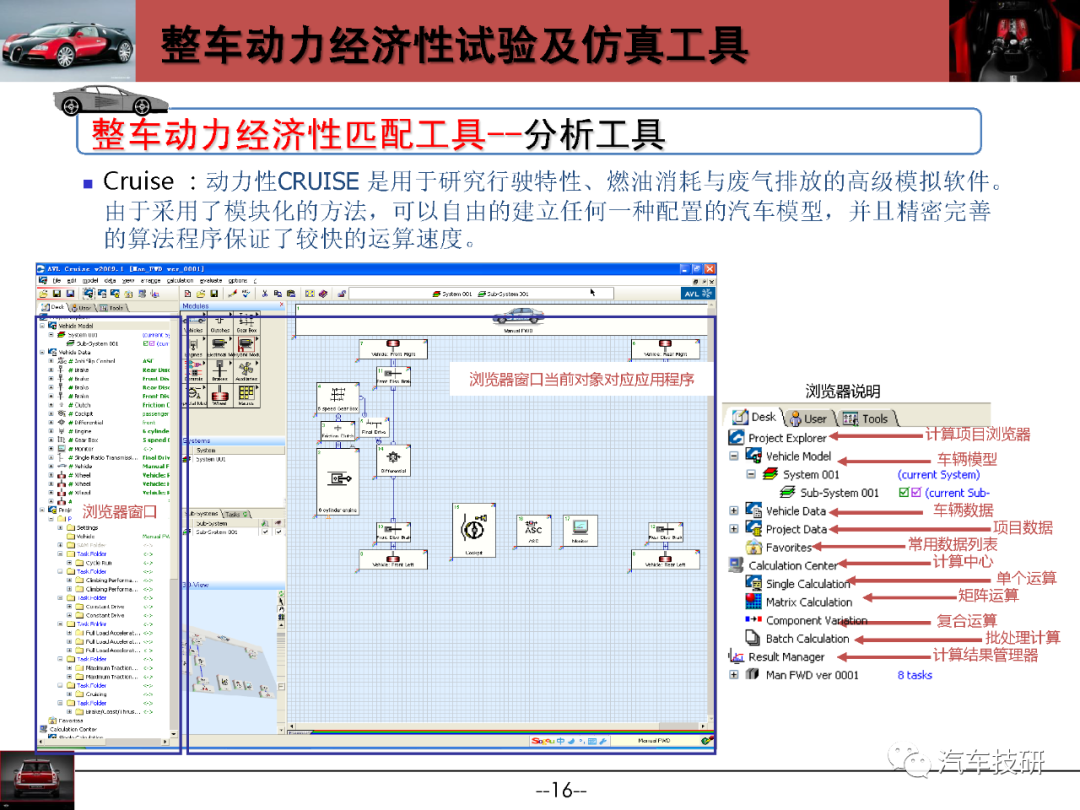1080x810 pixels.
Task: Select Calculation Center at the project tree bottom
Action: point(73,729)
